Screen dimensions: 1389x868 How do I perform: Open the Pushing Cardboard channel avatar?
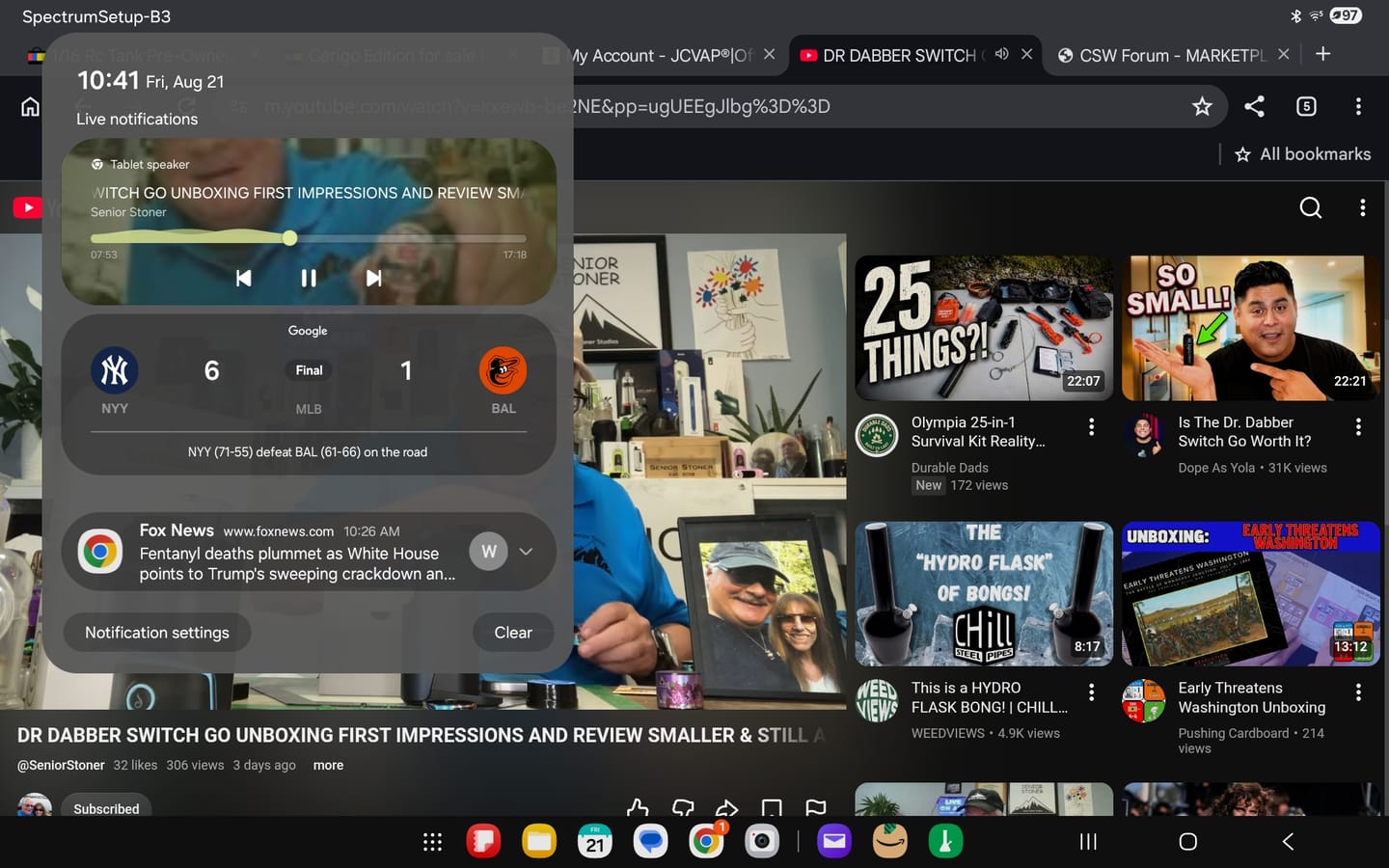tap(1144, 701)
